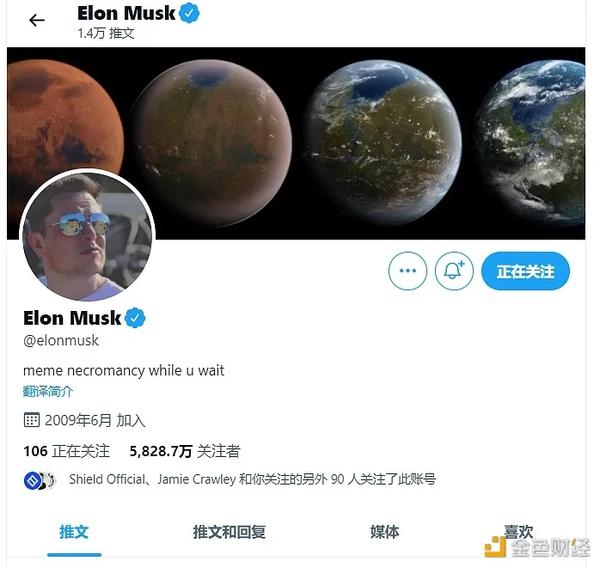600x567 pixels.
Task: Click the verified badge next to profile name
Action: (135, 318)
